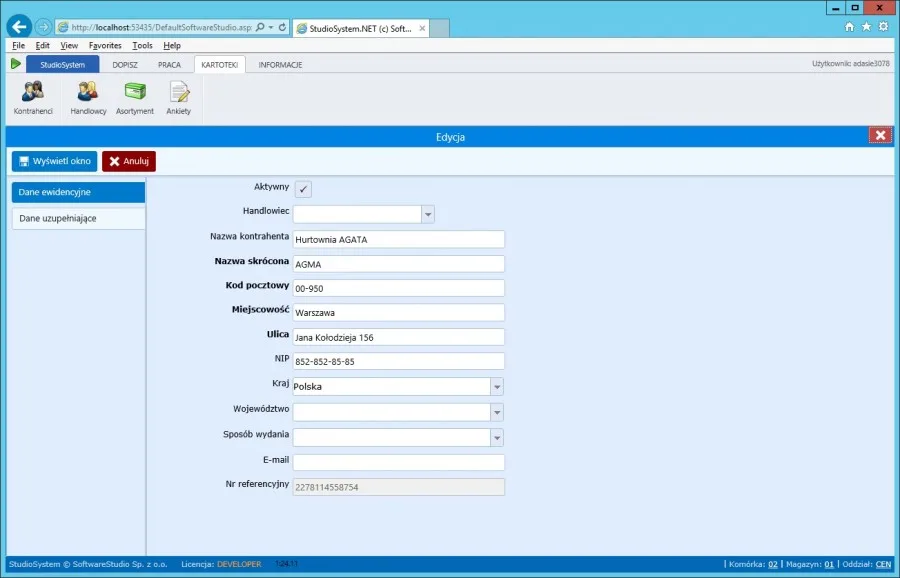Open the Kontrahenci card file
The image size is (900, 578).
click(x=33, y=98)
